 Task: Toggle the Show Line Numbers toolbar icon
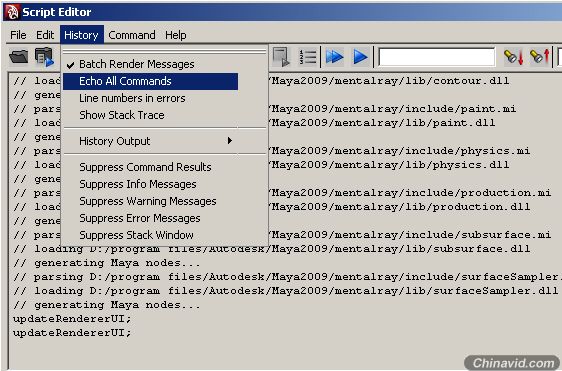click(x=308, y=57)
